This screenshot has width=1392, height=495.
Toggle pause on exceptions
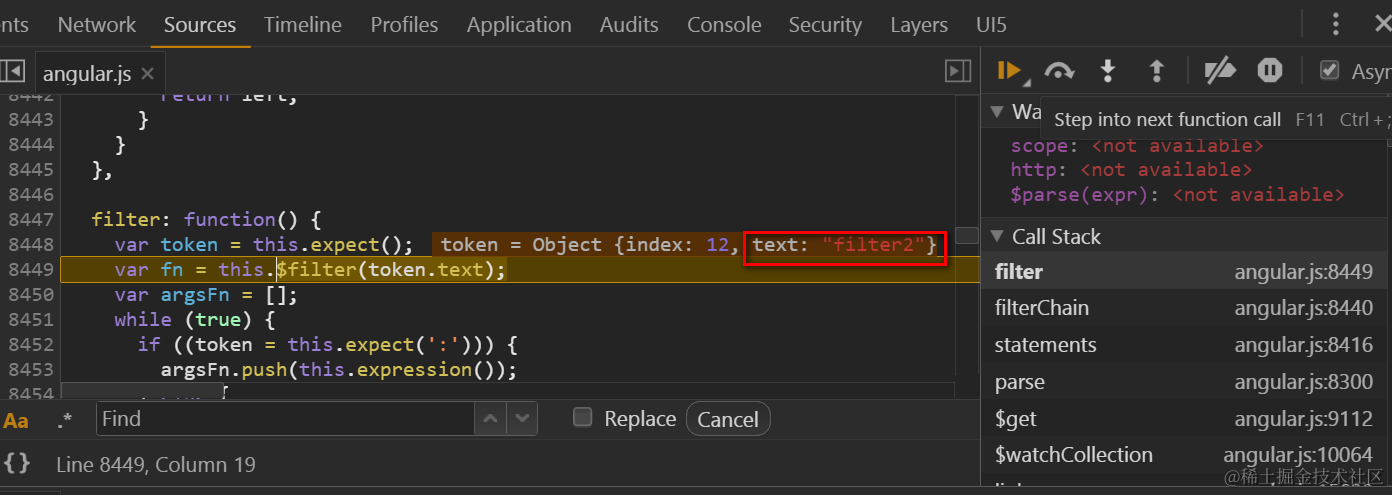click(x=1270, y=70)
